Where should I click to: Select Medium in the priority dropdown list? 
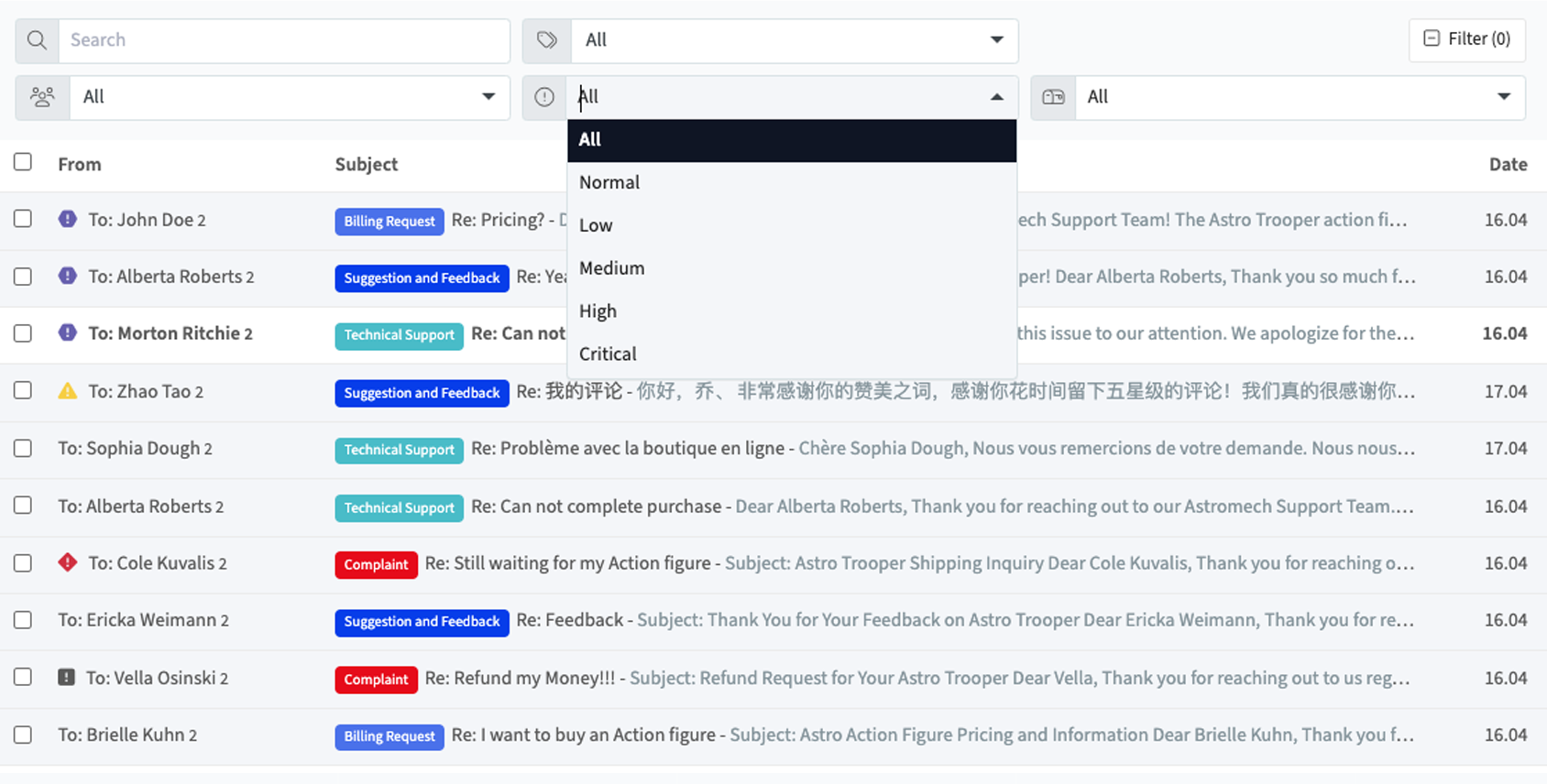click(611, 268)
